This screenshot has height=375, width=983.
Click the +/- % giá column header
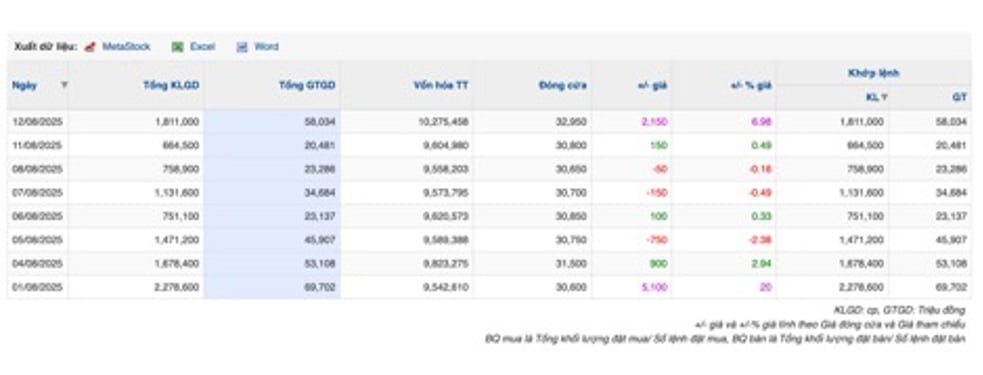coord(751,85)
